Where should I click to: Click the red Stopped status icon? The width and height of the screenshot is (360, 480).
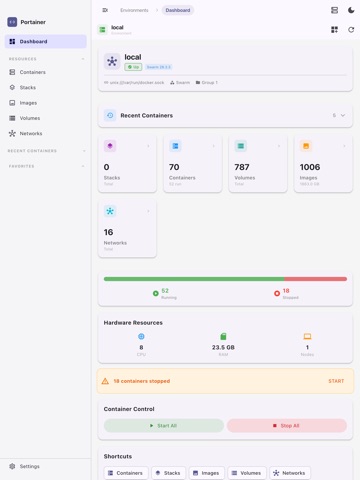click(x=277, y=293)
